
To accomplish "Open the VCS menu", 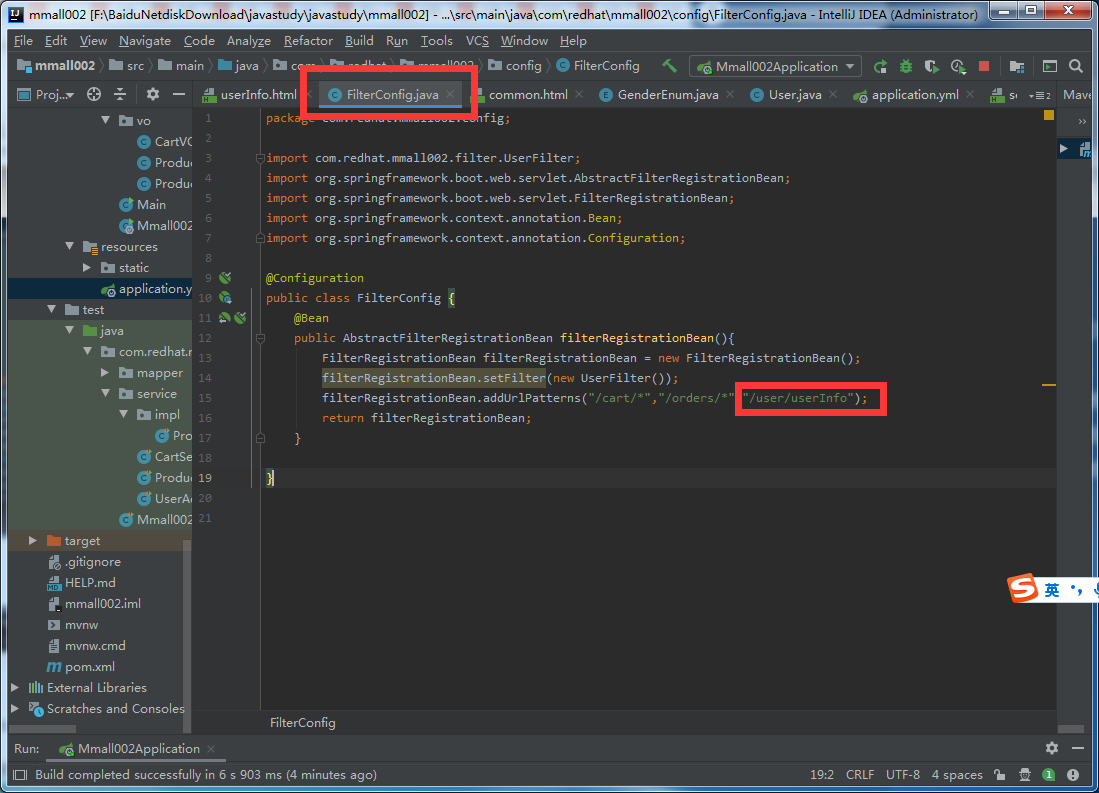I will click(x=477, y=41).
